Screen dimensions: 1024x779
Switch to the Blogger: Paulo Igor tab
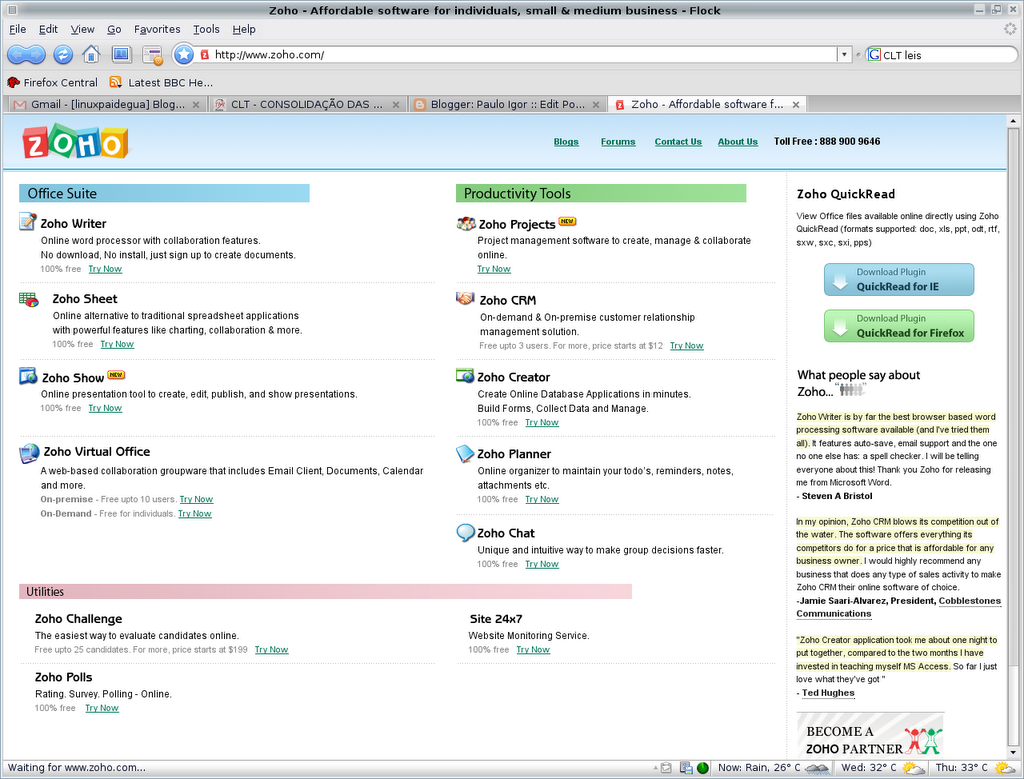pyautogui.click(x=507, y=104)
